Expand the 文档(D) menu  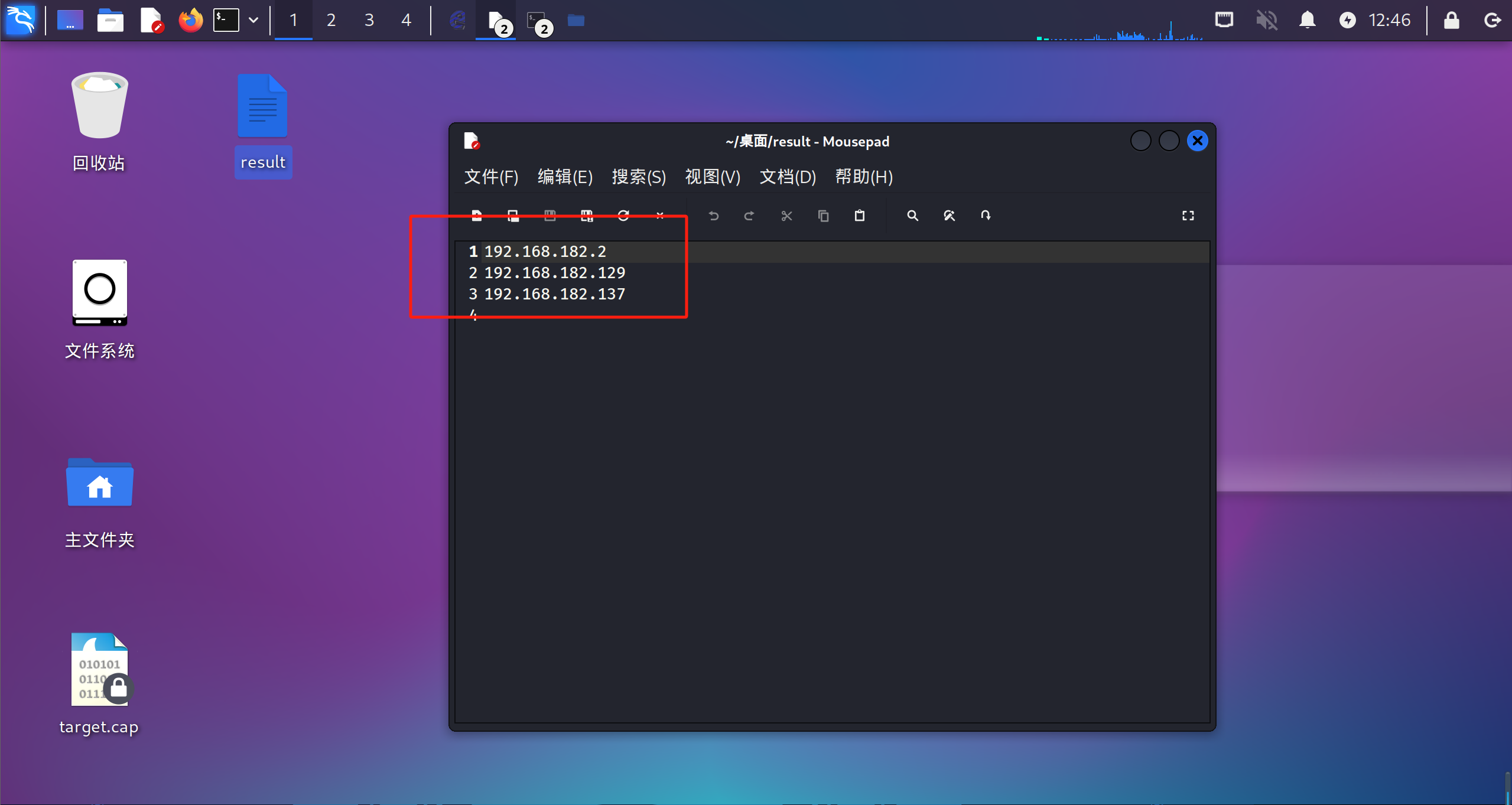pyautogui.click(x=788, y=177)
